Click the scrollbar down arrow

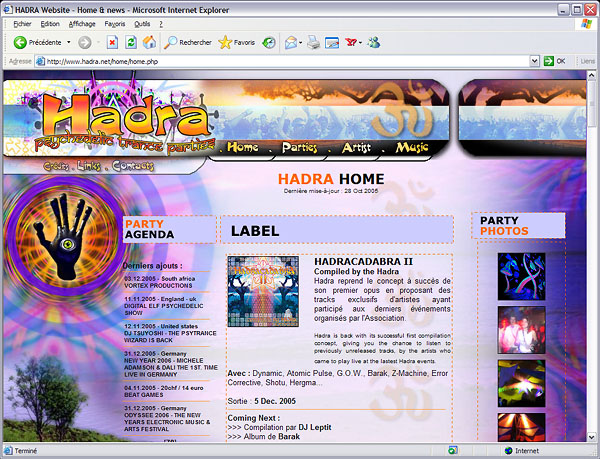(592, 437)
